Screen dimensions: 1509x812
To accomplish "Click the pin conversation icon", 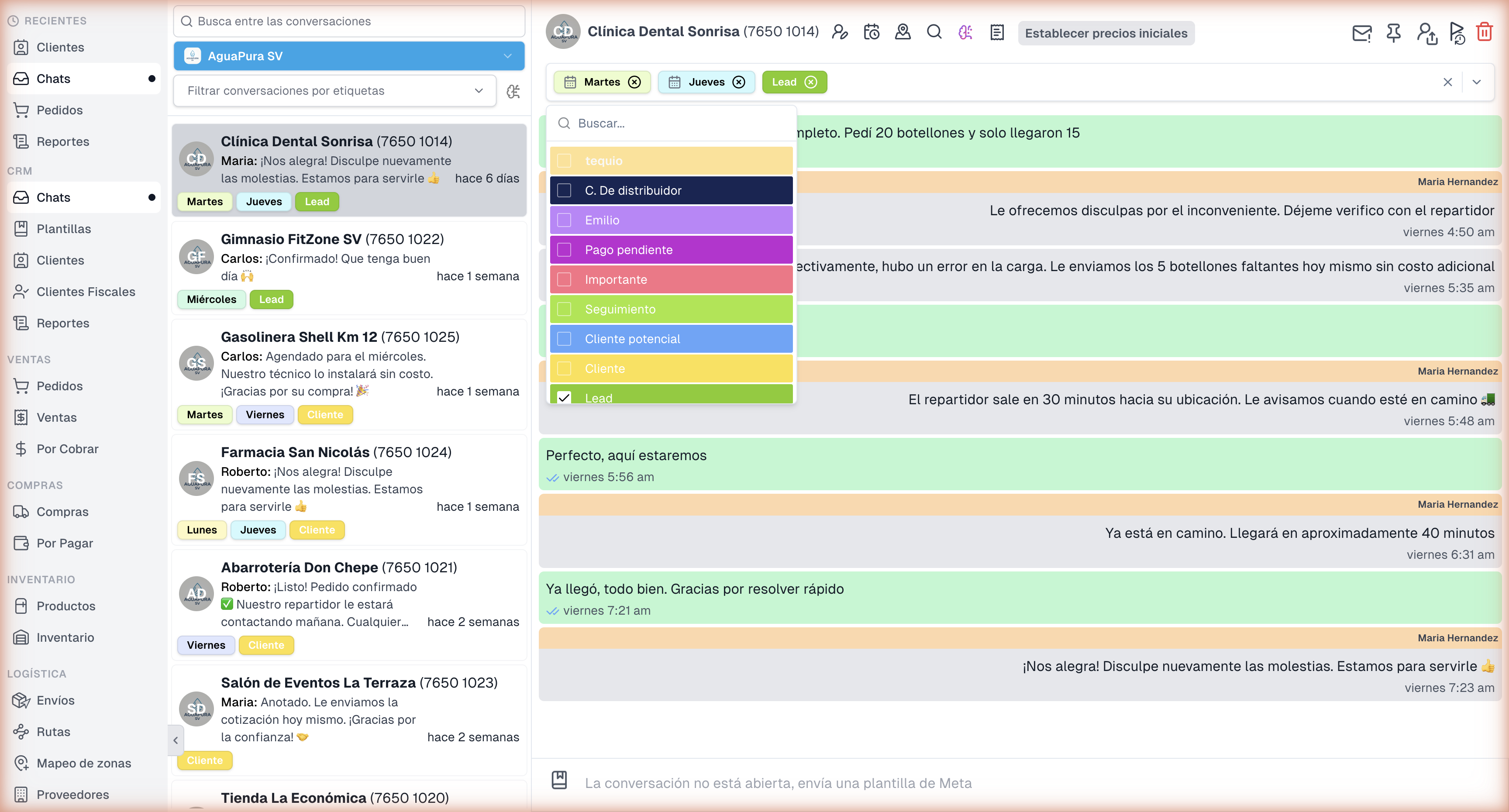I will 1394,33.
